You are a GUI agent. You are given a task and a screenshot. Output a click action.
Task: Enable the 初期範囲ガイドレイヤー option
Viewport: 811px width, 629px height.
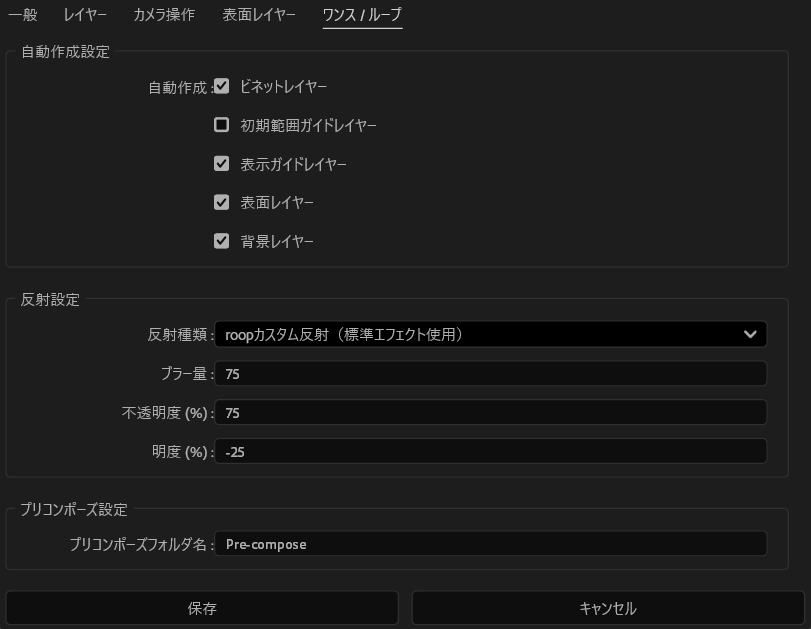[221, 124]
